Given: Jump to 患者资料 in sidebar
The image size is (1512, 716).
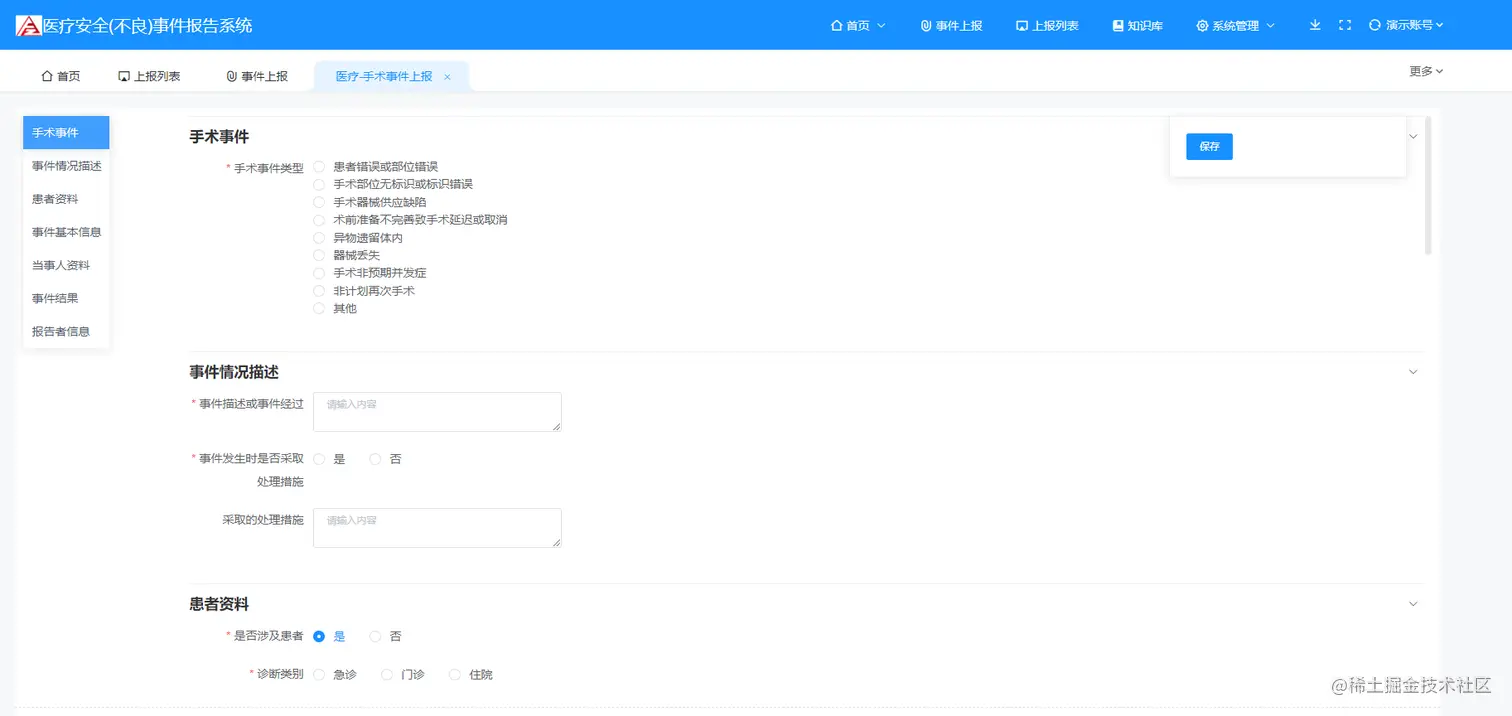Looking at the screenshot, I should 66,199.
